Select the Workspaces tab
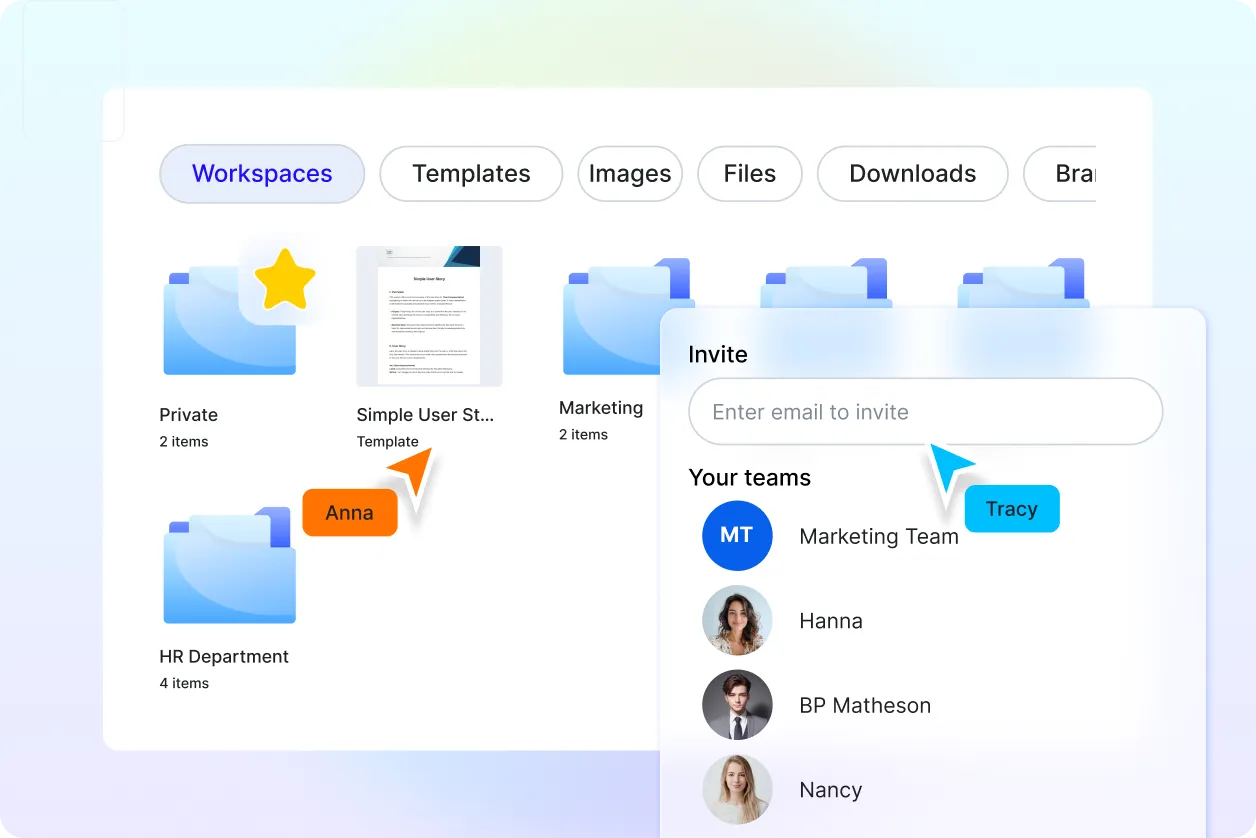The image size is (1256, 838). point(261,174)
